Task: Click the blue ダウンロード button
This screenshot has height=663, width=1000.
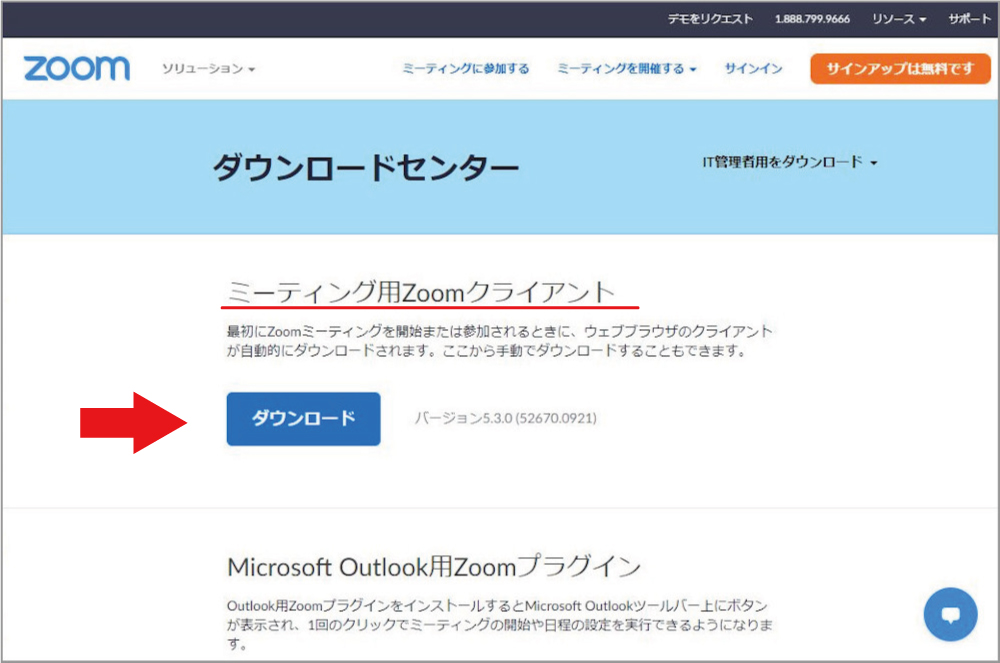Action: pos(304,419)
